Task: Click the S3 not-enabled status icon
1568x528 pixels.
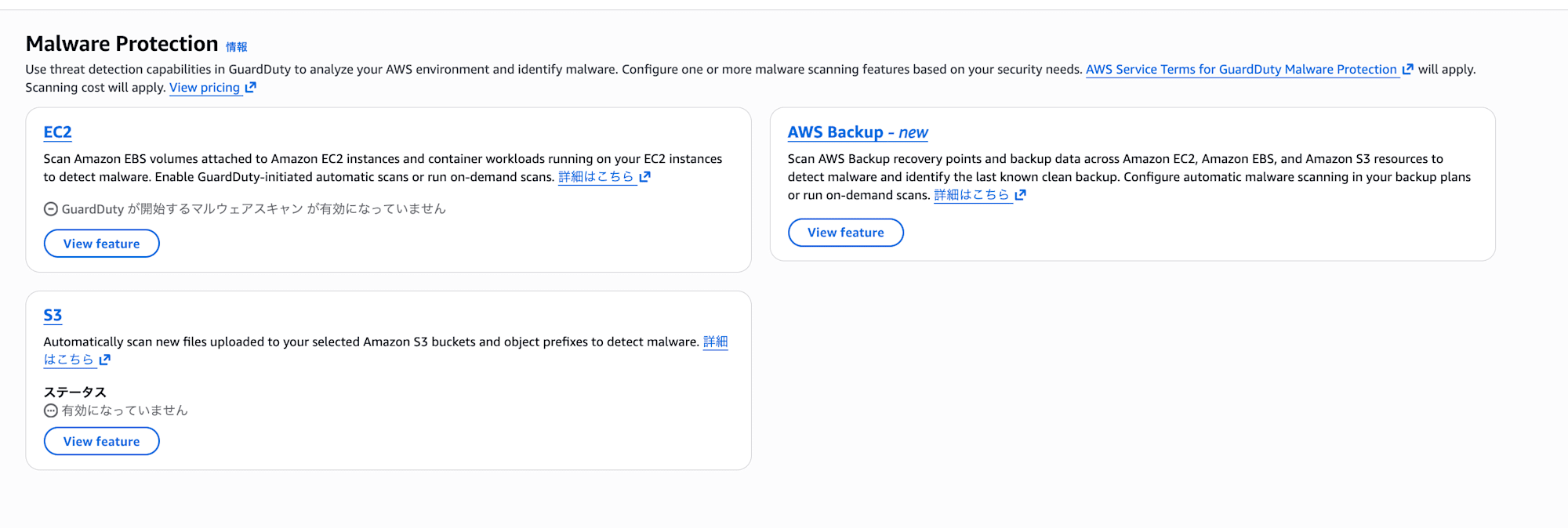Action: click(51, 410)
